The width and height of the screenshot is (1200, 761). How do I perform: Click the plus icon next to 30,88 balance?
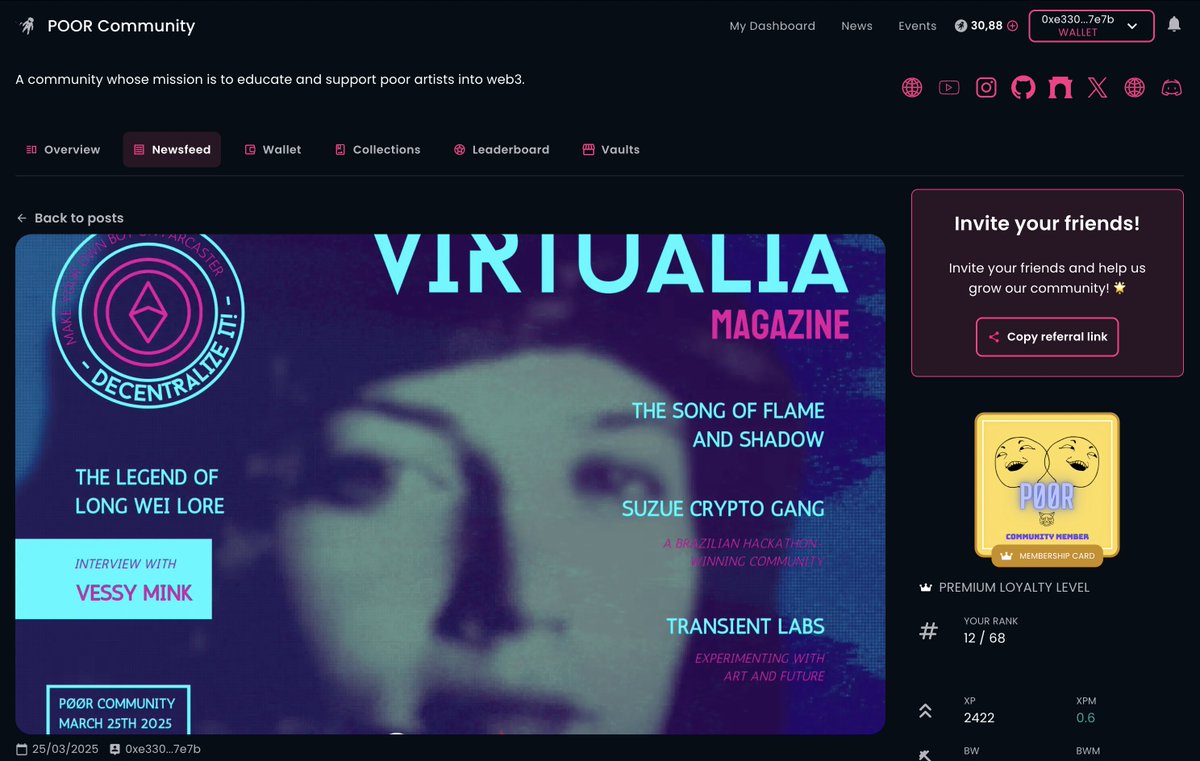[x=1012, y=26]
